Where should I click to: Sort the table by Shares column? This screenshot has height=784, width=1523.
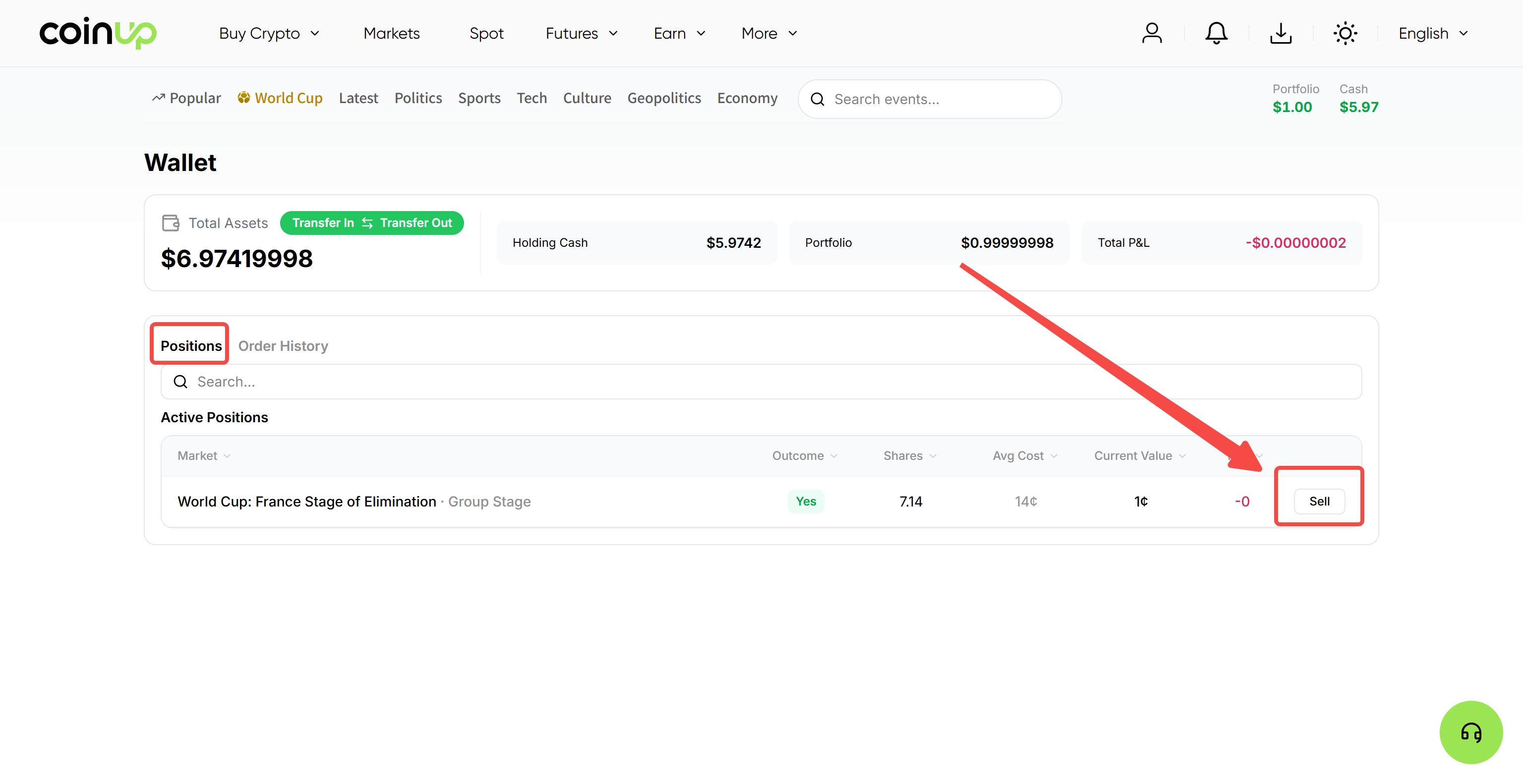click(910, 455)
